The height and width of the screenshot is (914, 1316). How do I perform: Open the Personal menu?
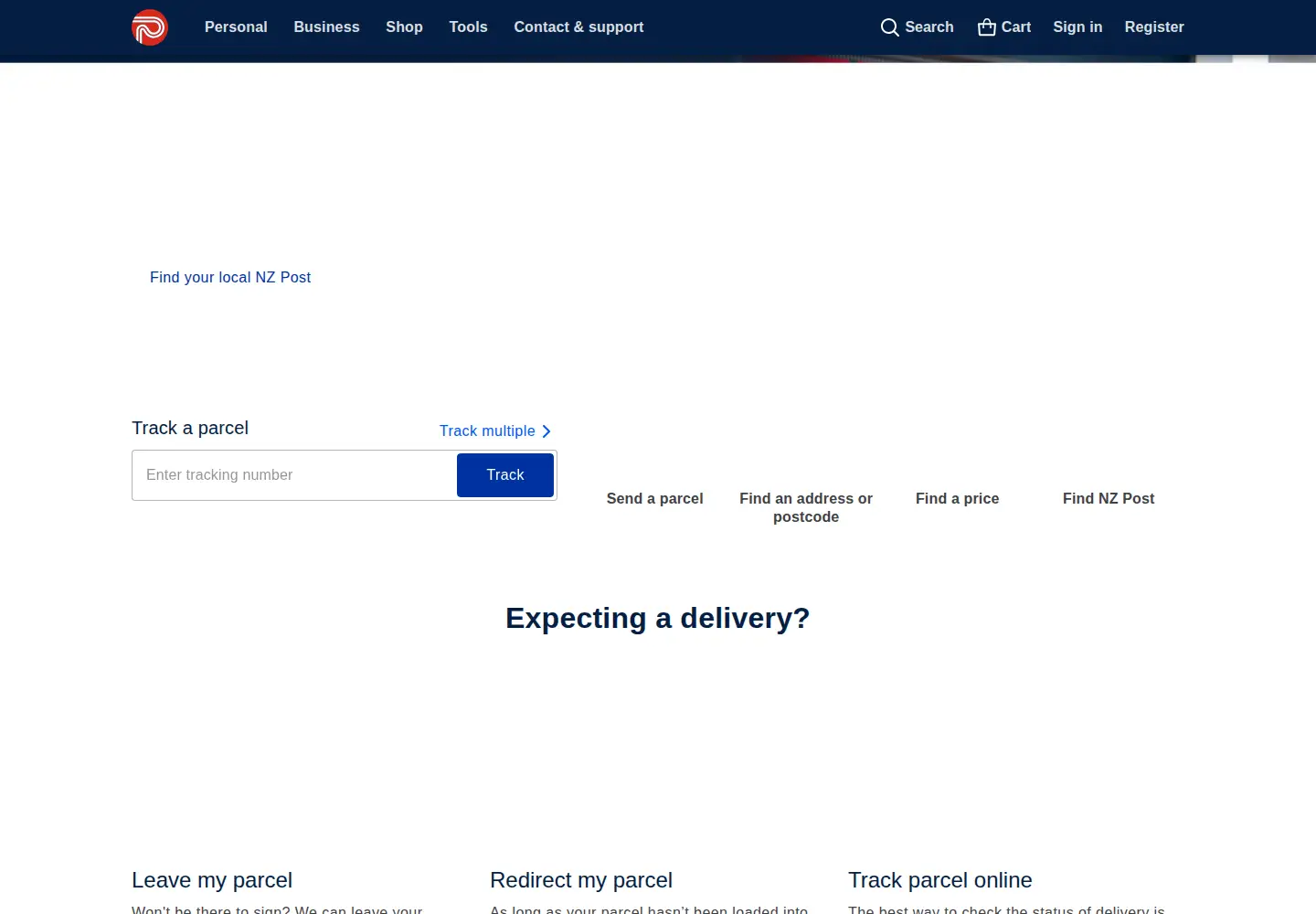click(x=236, y=27)
